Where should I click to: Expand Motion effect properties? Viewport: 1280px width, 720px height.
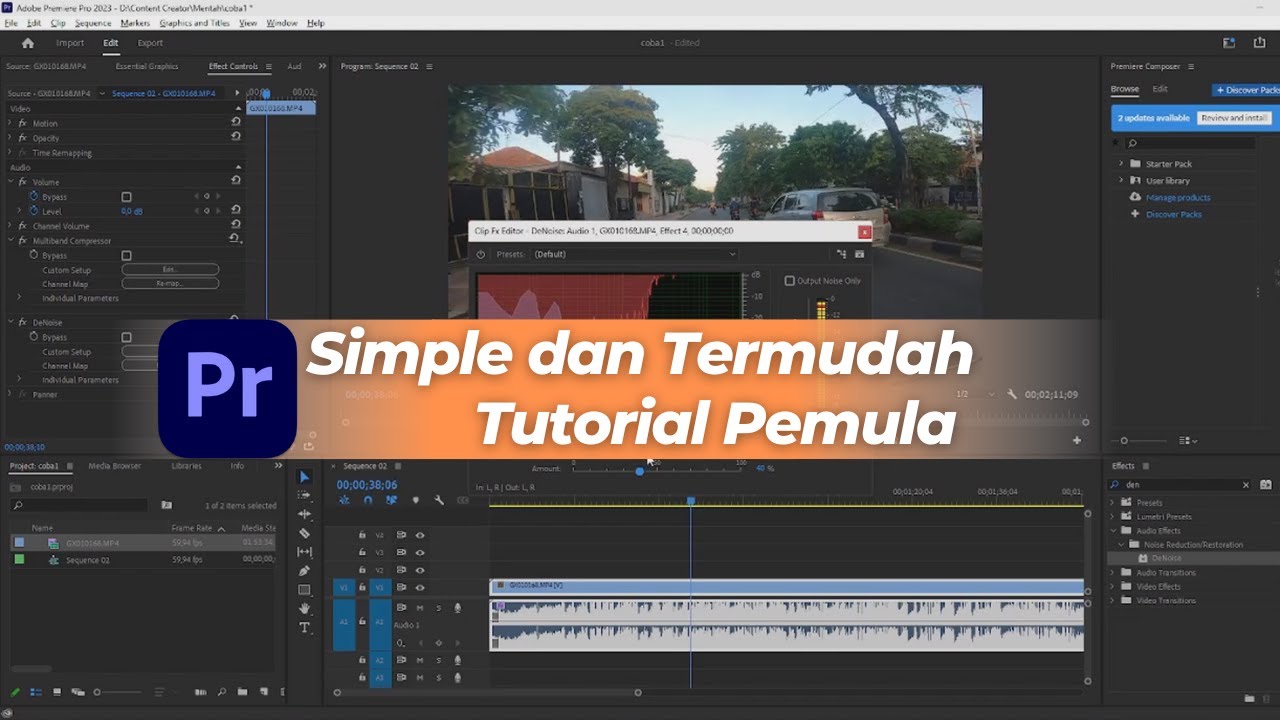pyautogui.click(x=10, y=123)
